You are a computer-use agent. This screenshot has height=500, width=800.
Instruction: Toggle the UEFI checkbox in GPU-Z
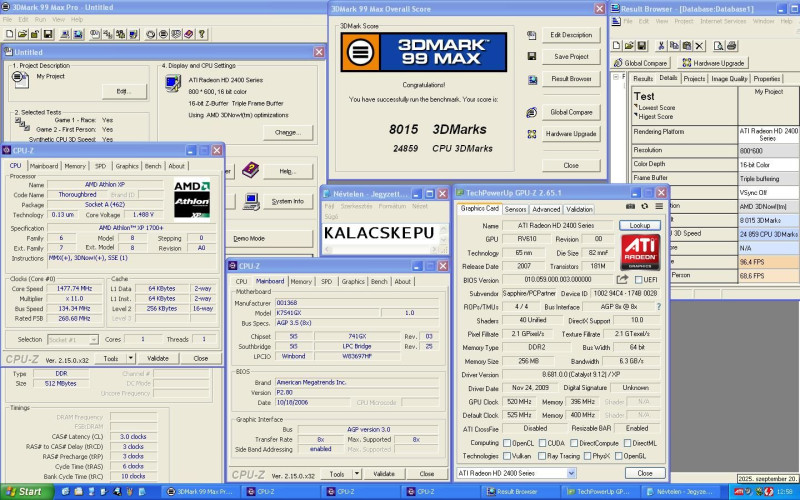(x=638, y=280)
